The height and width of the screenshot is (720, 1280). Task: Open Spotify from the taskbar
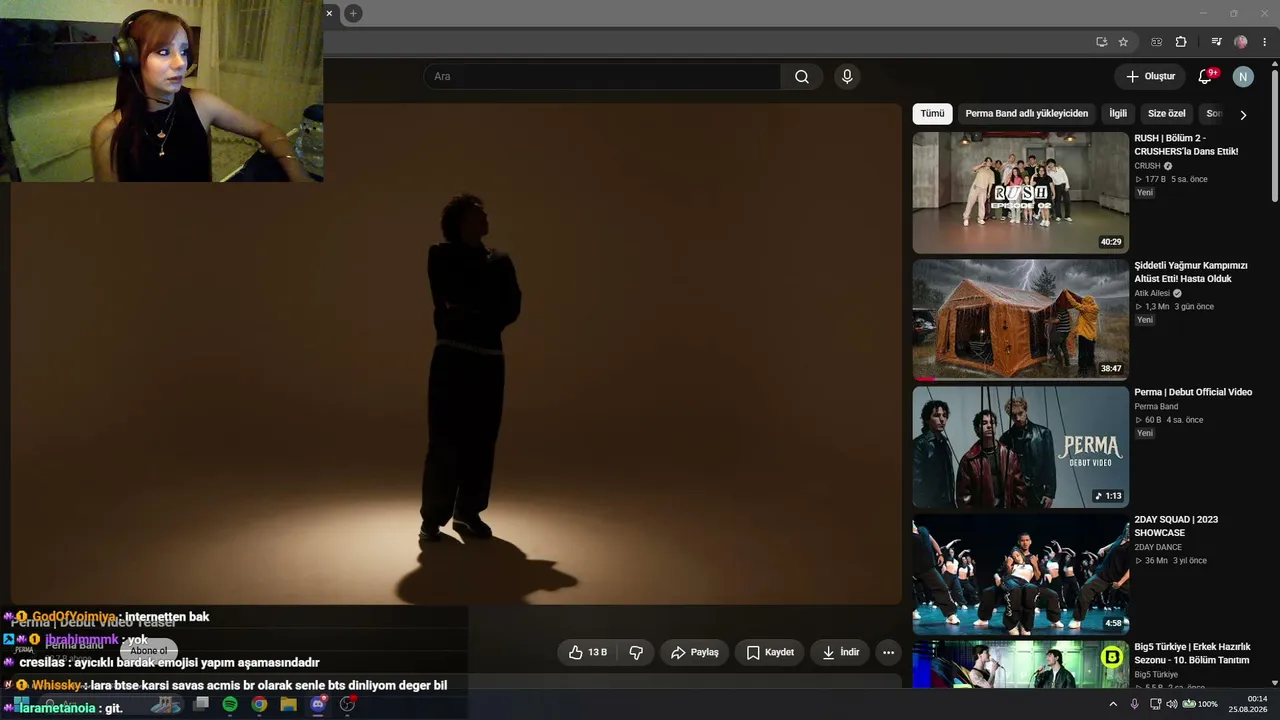point(230,704)
